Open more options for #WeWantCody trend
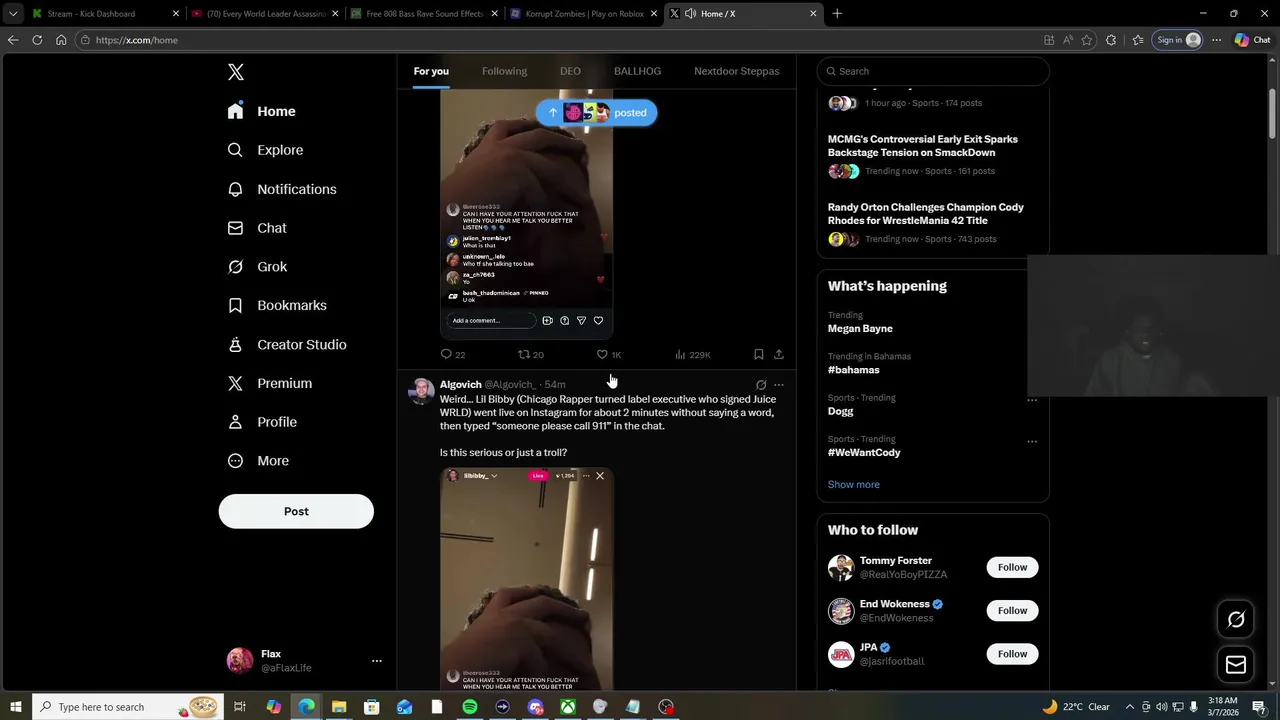1280x720 pixels. click(x=1032, y=441)
